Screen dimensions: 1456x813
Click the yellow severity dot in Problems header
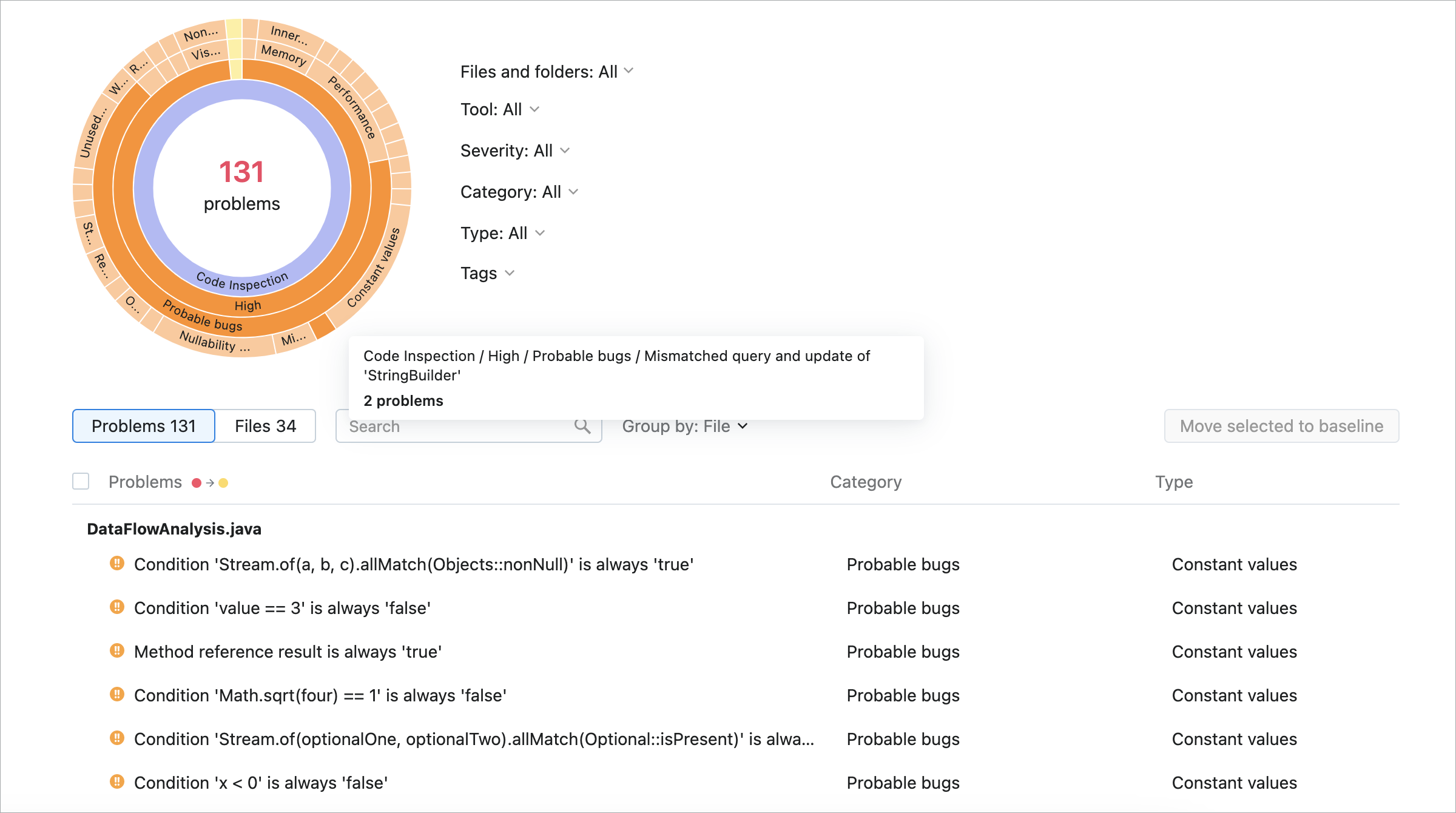223,483
